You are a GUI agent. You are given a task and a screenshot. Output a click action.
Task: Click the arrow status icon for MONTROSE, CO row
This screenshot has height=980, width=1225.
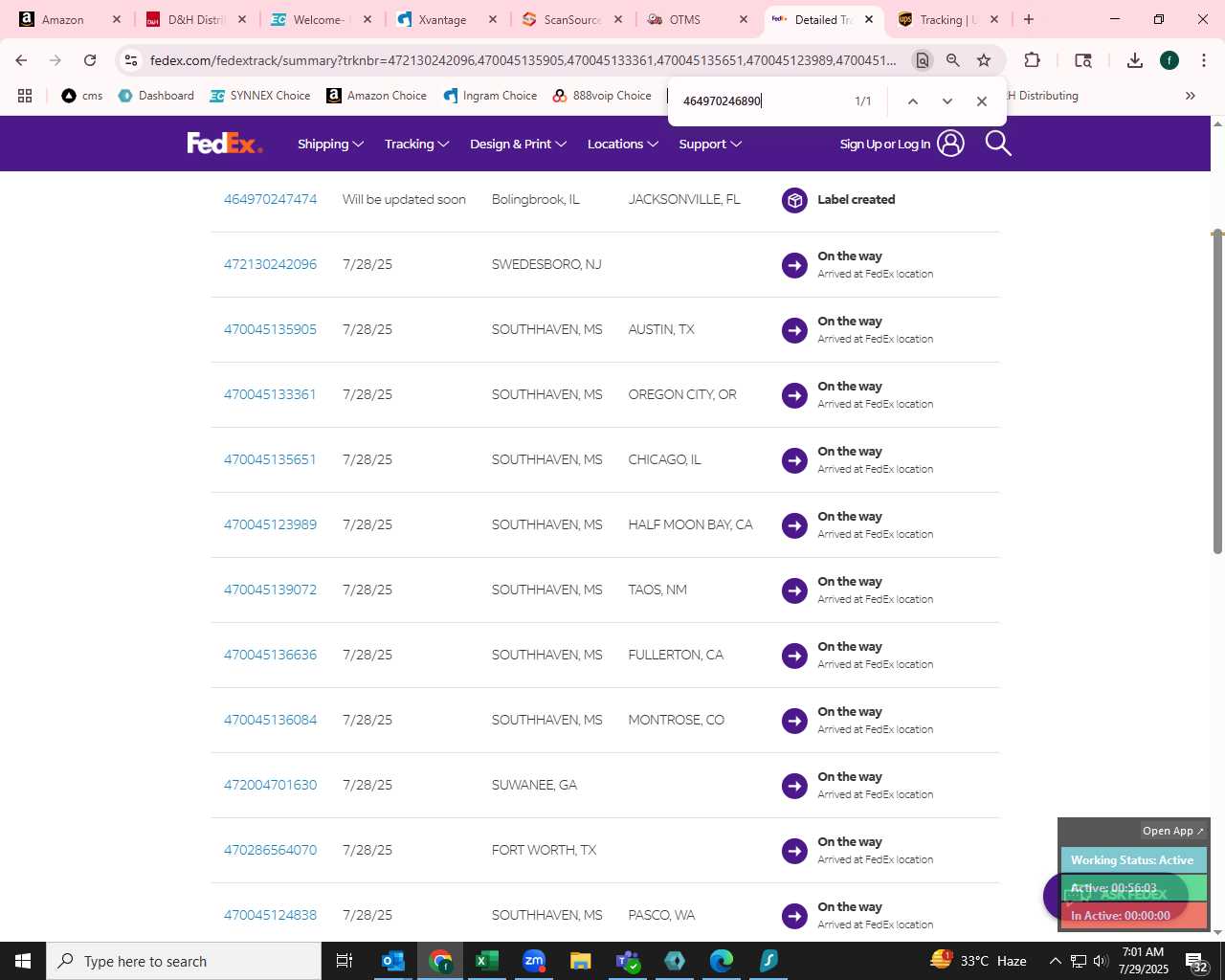794,721
